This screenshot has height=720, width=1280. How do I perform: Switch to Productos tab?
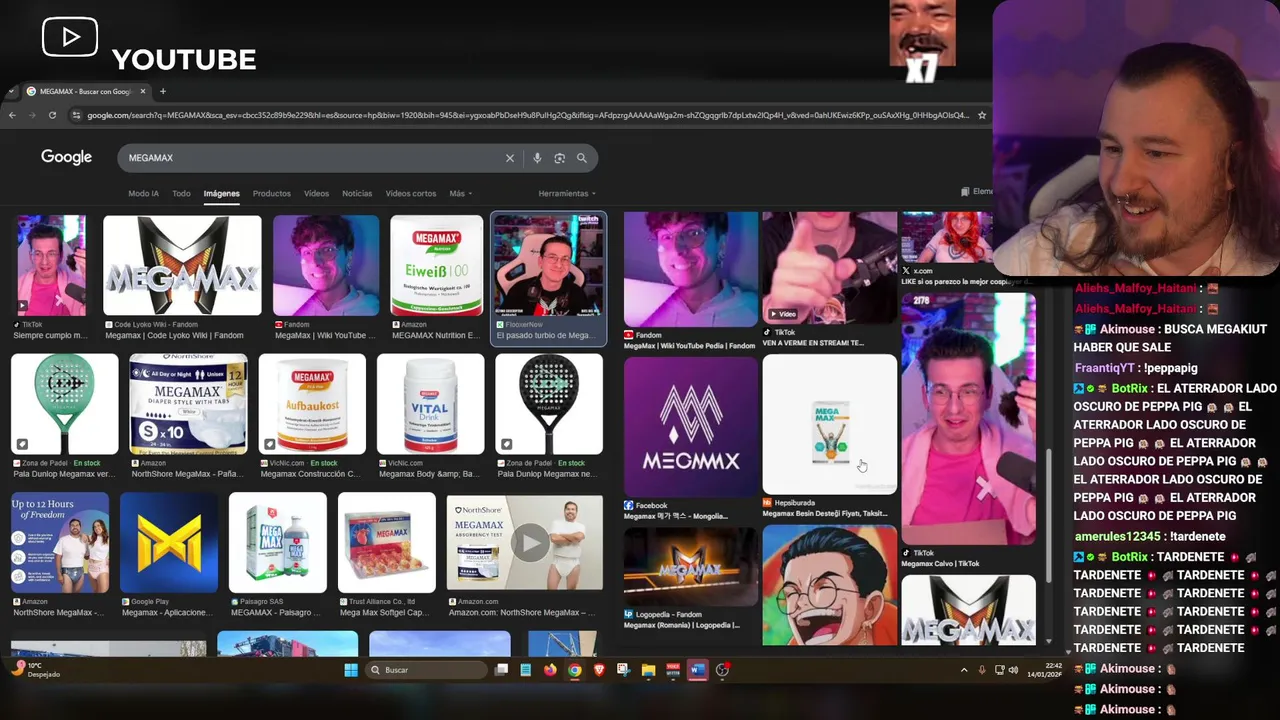pos(272,193)
